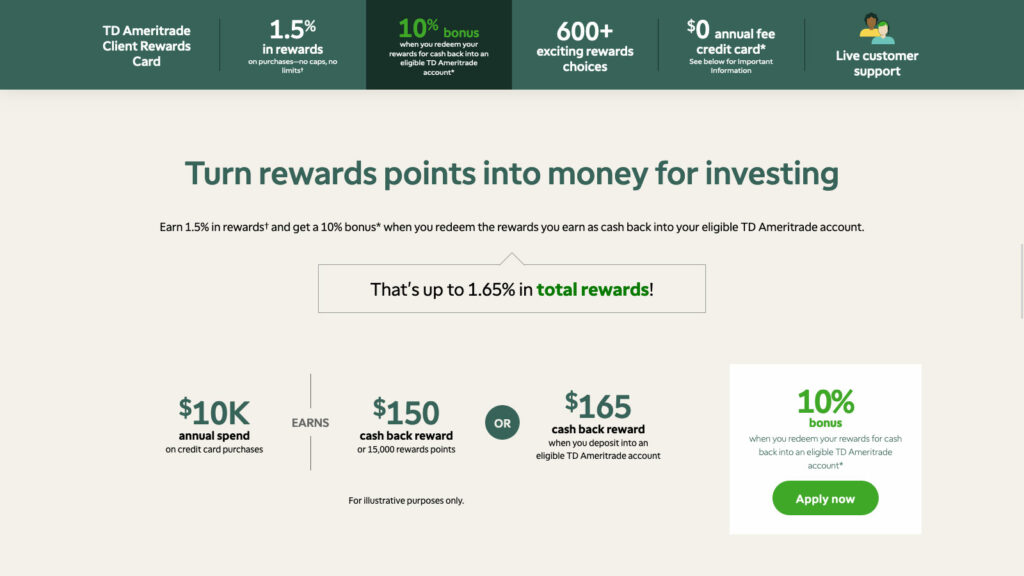
Task: Click the green total rewards text
Action: [x=592, y=289]
